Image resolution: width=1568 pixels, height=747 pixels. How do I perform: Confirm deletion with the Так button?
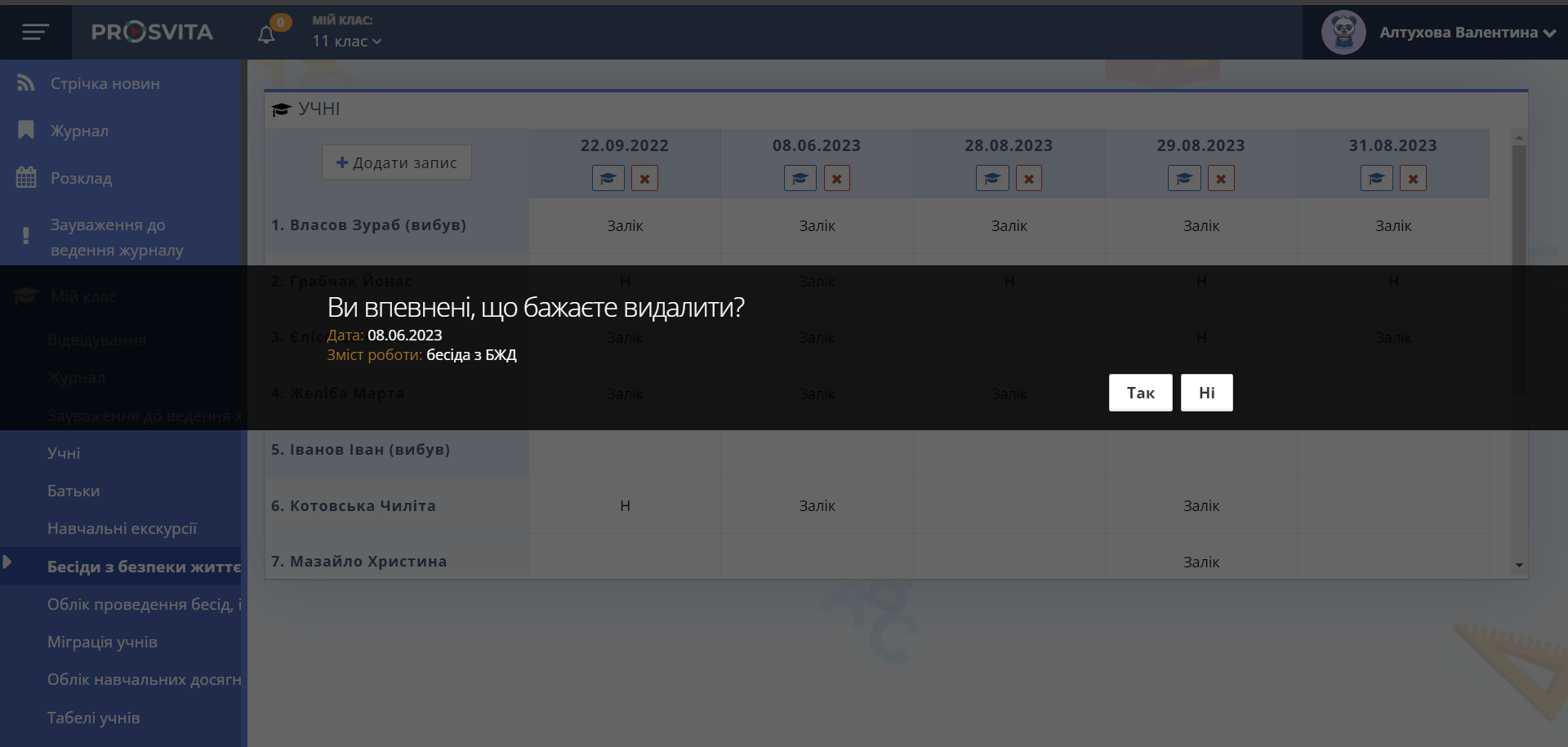point(1140,393)
